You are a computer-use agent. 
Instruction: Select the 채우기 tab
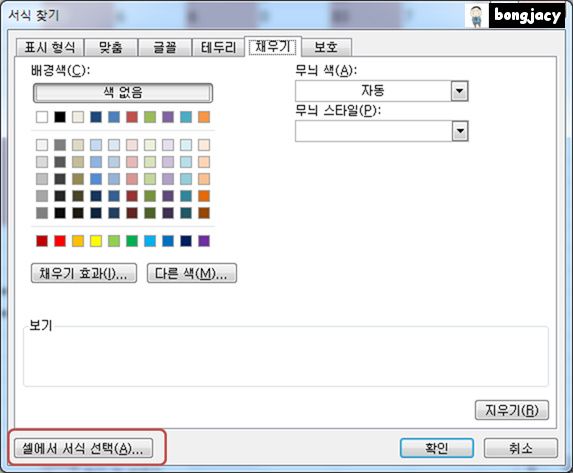point(273,46)
